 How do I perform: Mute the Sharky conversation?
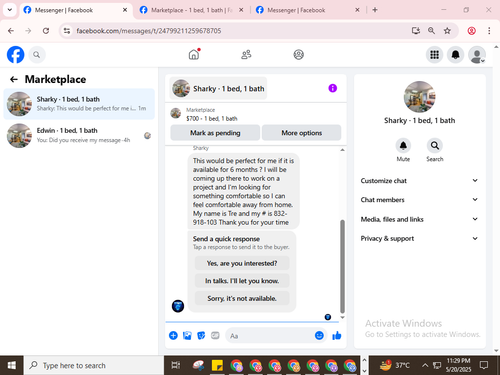[403, 146]
